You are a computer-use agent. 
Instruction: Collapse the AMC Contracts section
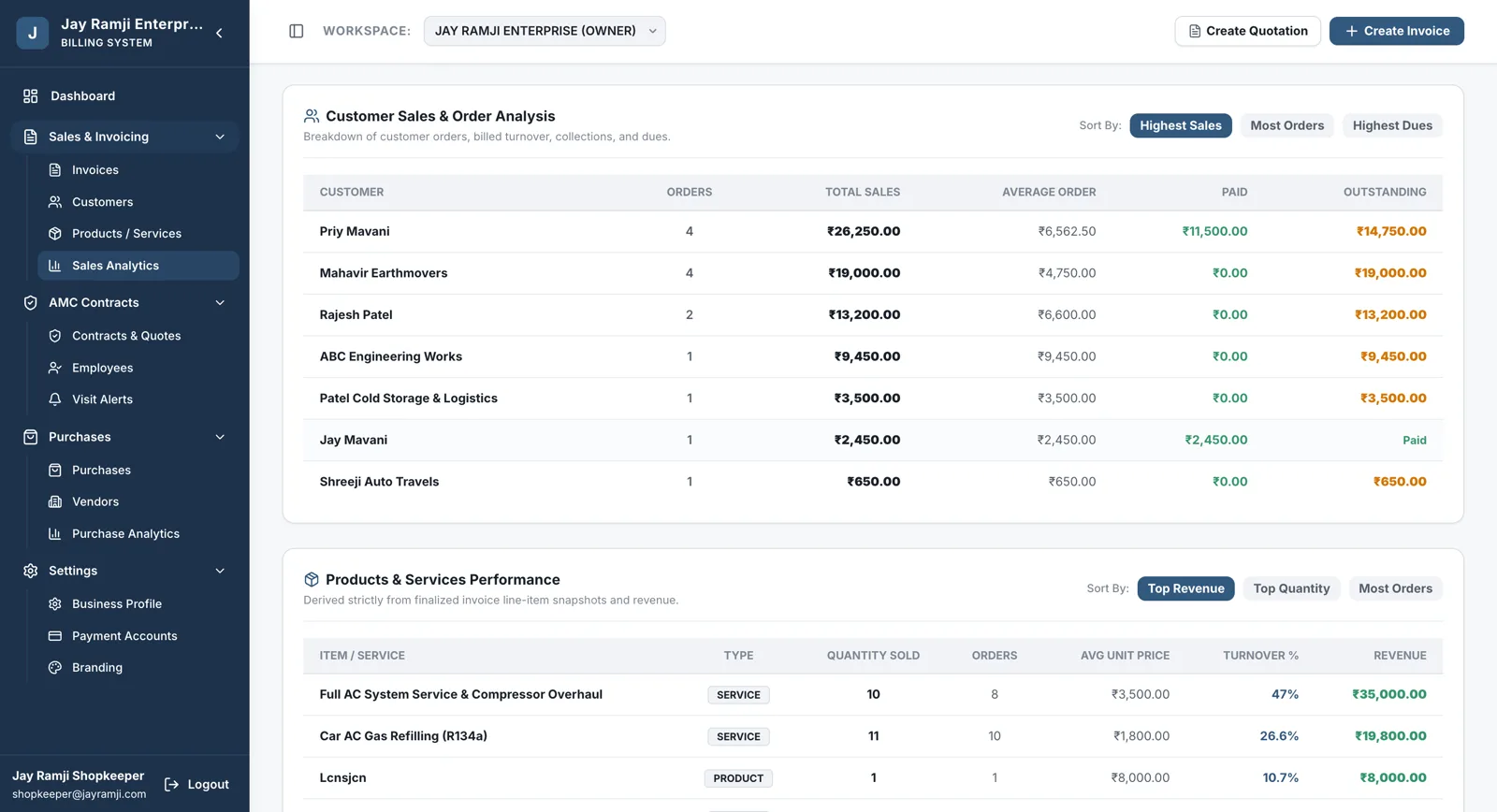[220, 303]
